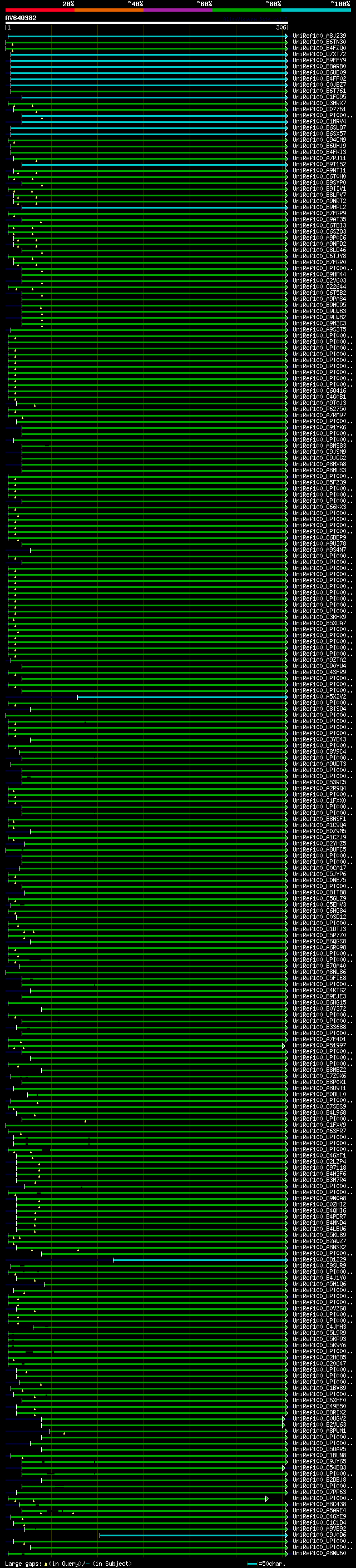Pick the UniRef100_Q9AT35 row label

319,220
